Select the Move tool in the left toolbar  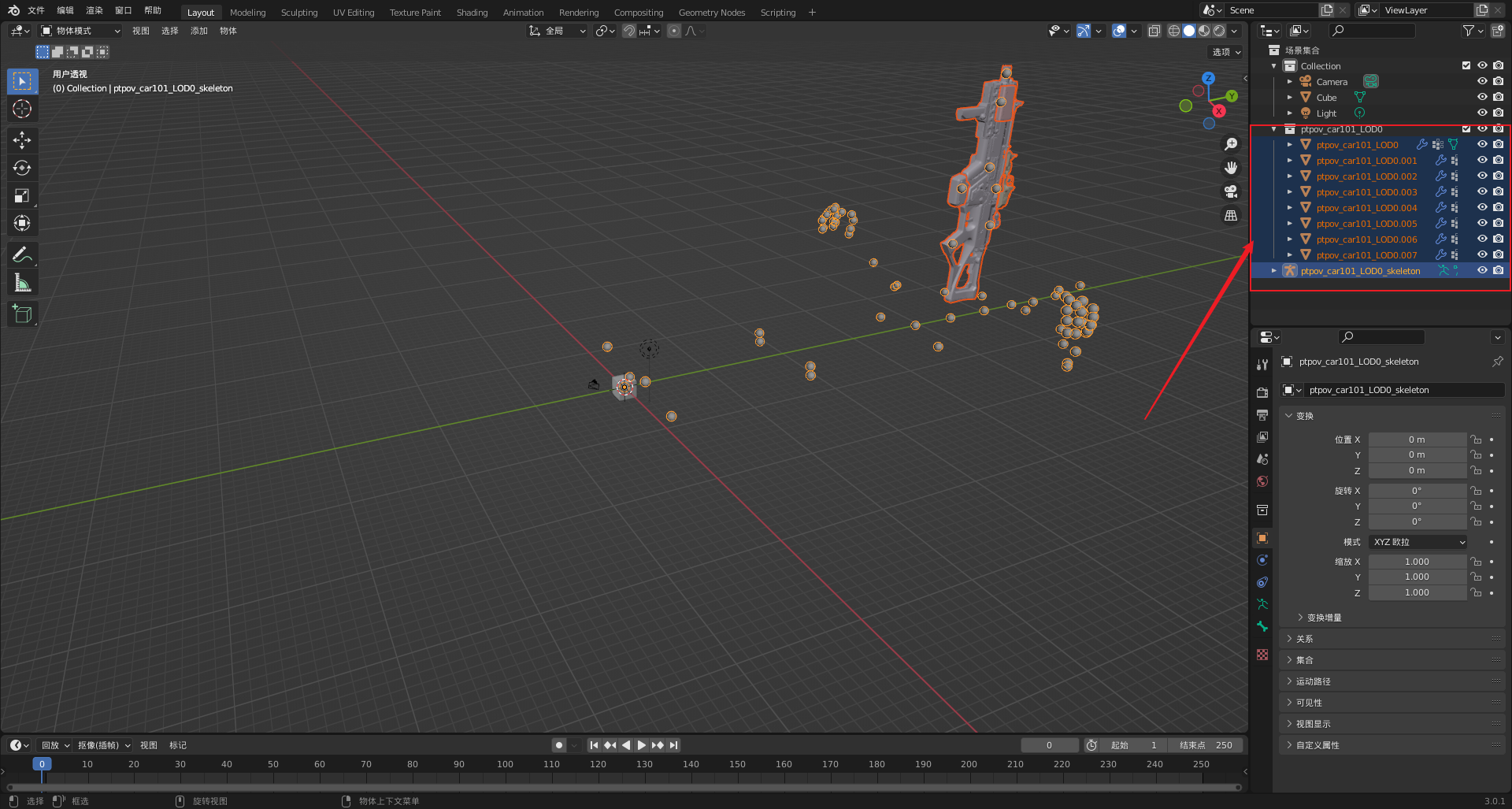pos(22,140)
